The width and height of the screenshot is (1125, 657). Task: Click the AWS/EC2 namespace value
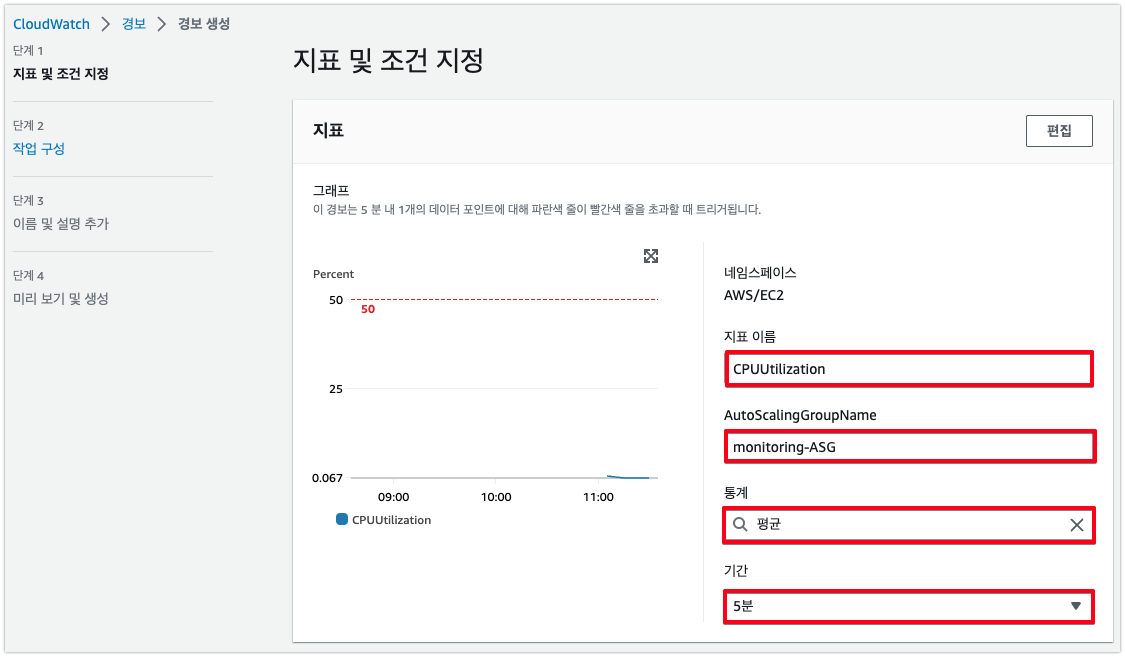click(x=753, y=296)
